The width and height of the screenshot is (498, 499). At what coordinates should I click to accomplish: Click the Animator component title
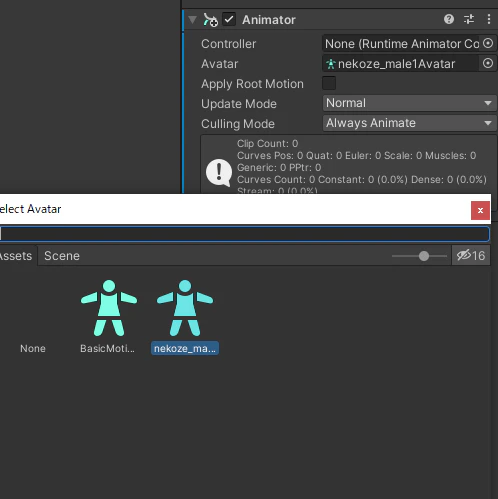point(269,20)
